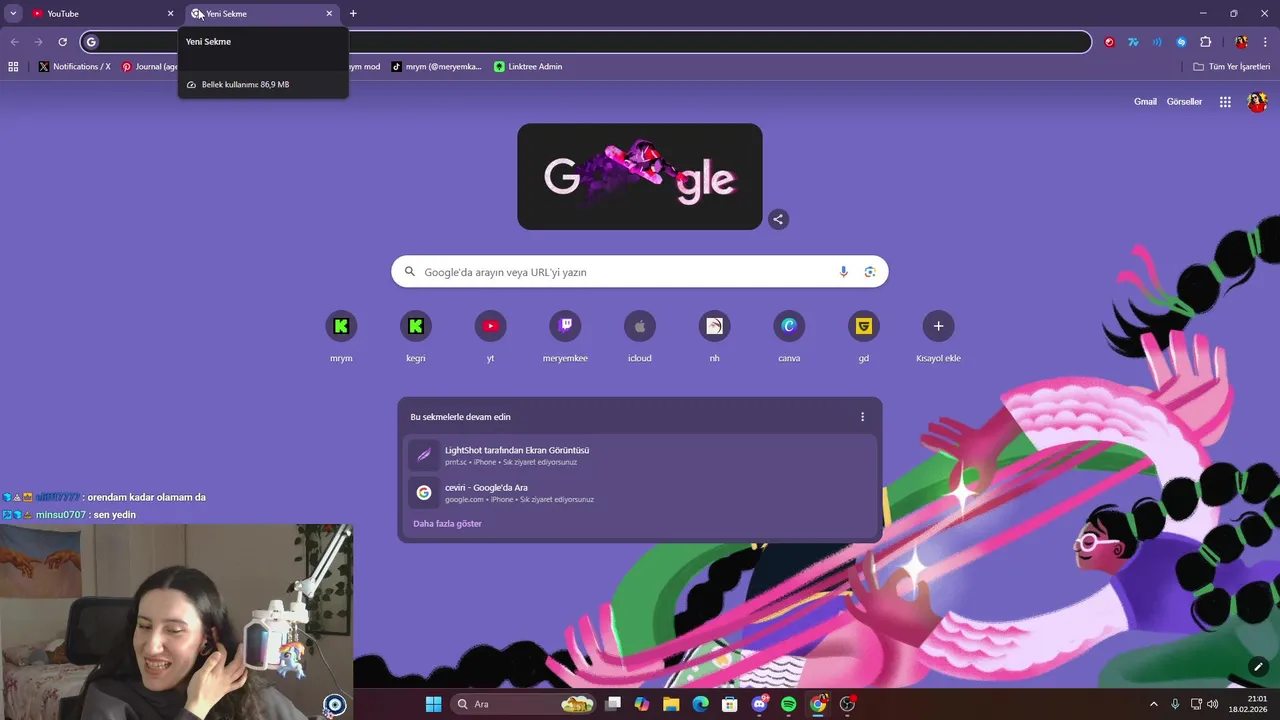
Task: Launch Copilot from taskbar
Action: coord(642,704)
